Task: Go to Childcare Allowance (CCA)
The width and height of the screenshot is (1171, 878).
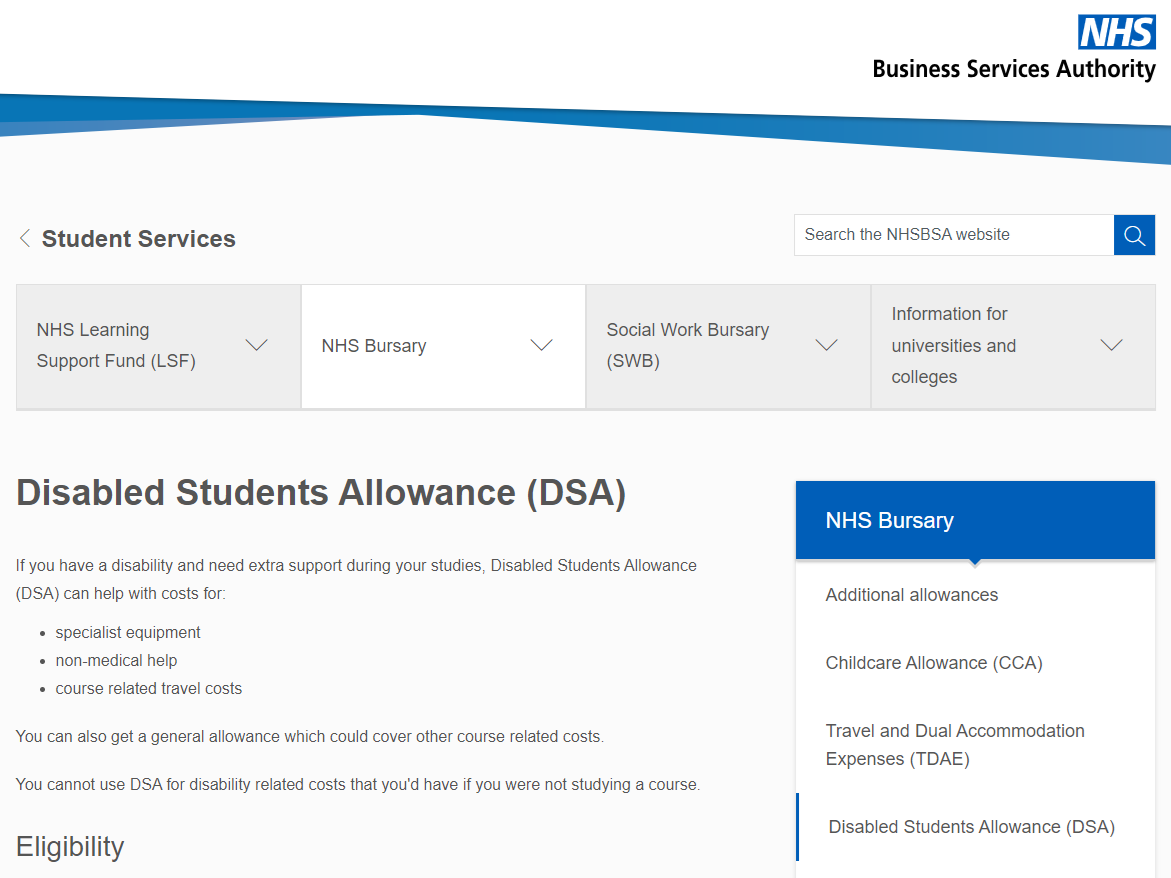Action: pyautogui.click(x=934, y=662)
